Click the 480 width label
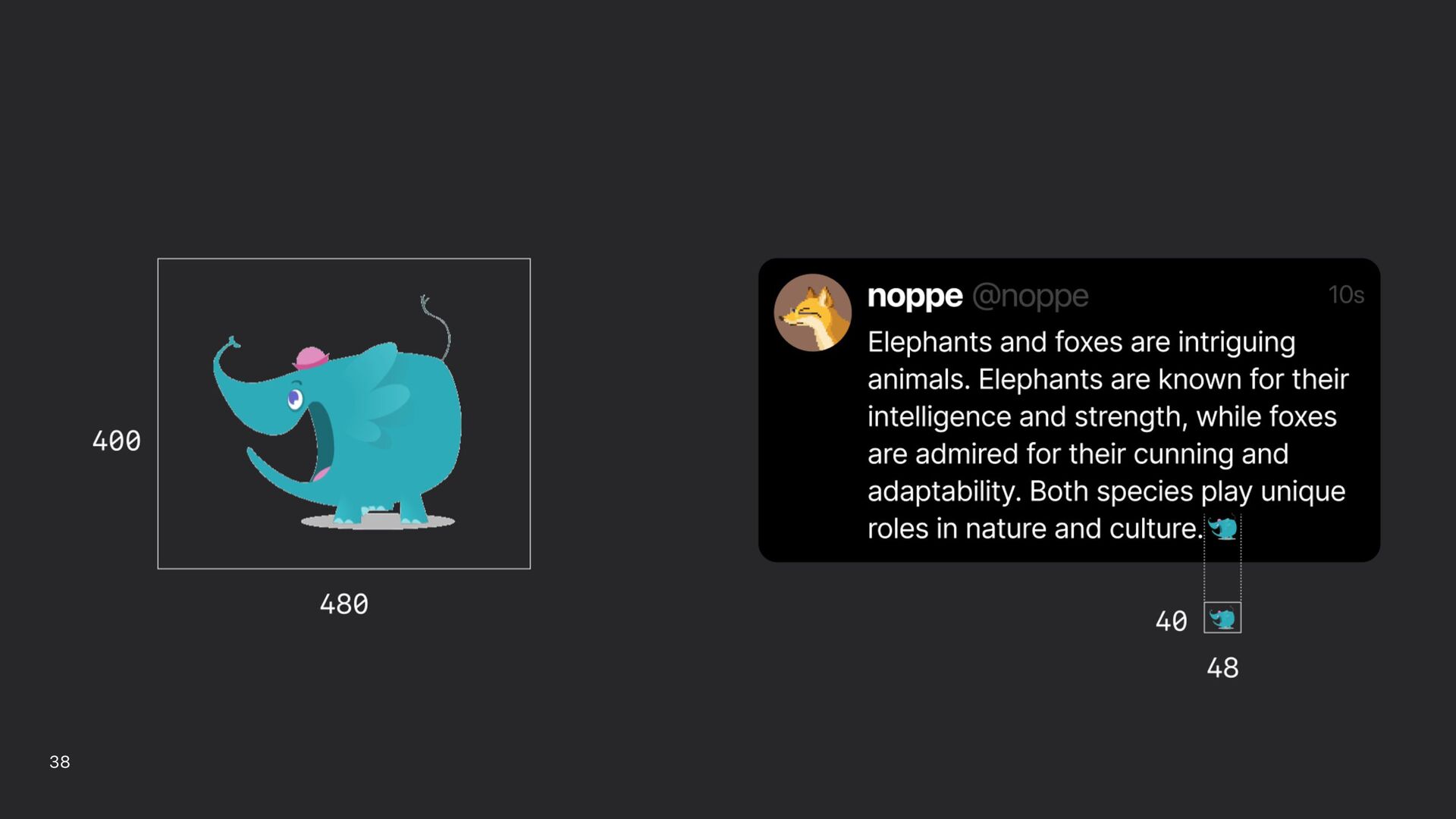 pos(344,604)
